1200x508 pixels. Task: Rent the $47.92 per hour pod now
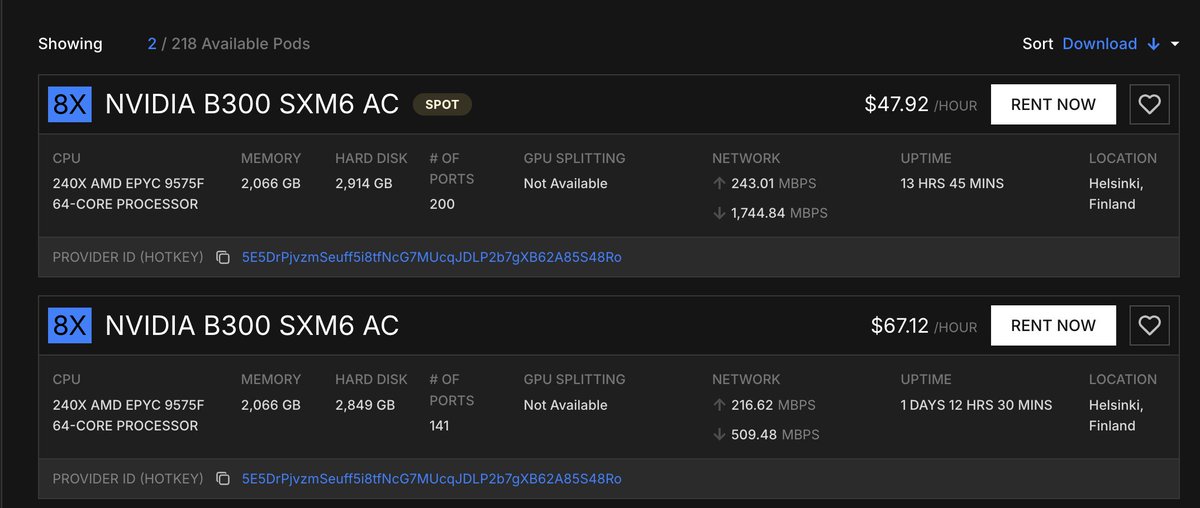[x=1053, y=104]
